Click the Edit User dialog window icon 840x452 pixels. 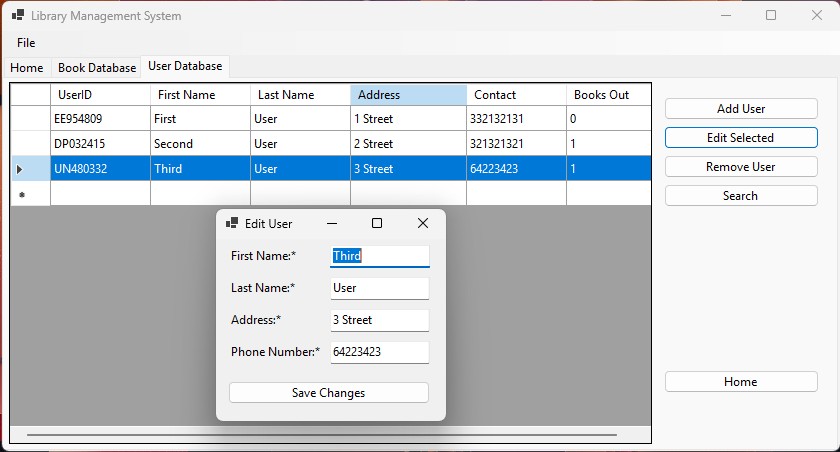click(232, 223)
